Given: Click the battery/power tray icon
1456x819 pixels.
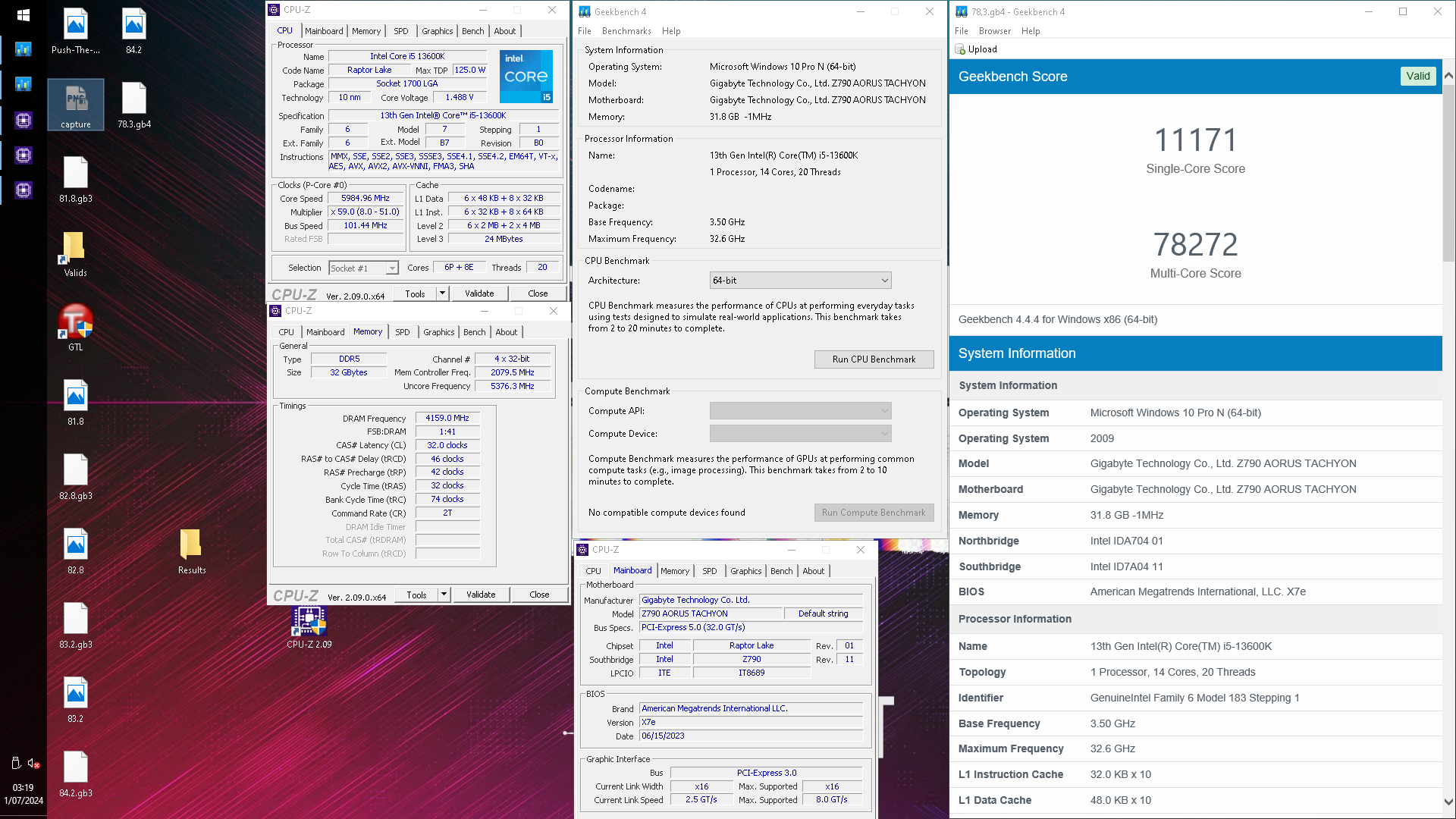Looking at the screenshot, I should click(x=15, y=763).
